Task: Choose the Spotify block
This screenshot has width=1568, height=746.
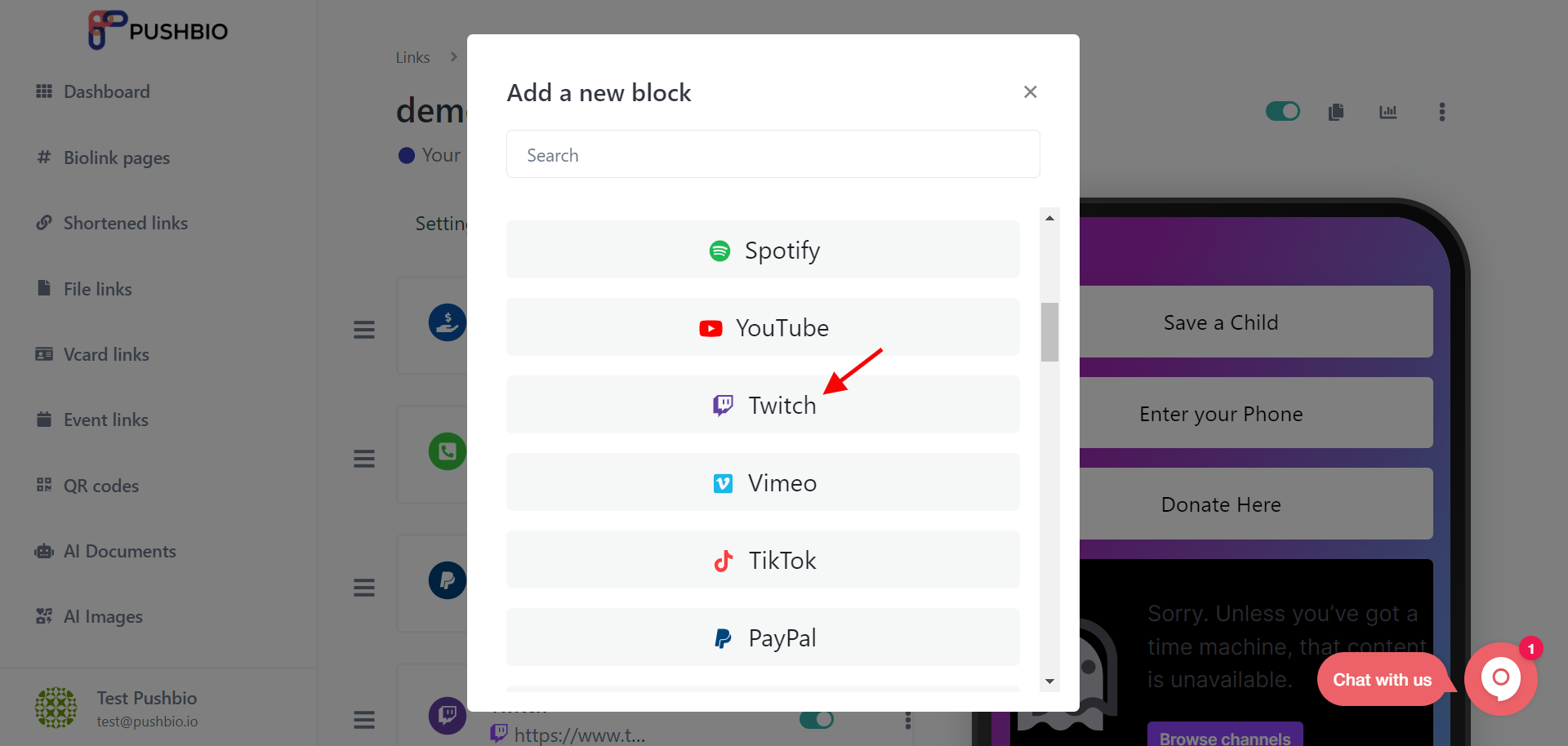Action: coord(763,250)
